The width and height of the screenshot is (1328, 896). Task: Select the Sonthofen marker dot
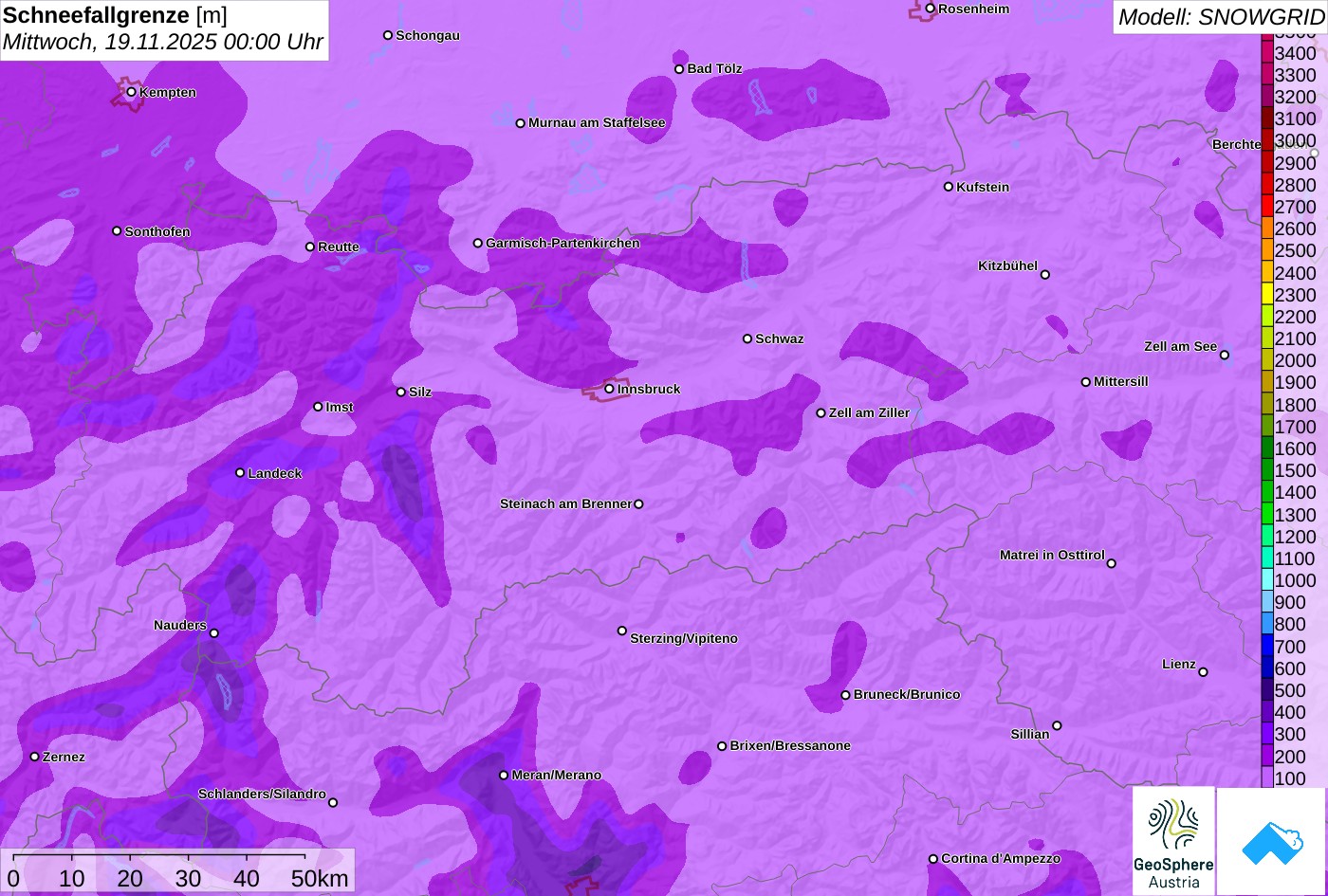[117, 231]
